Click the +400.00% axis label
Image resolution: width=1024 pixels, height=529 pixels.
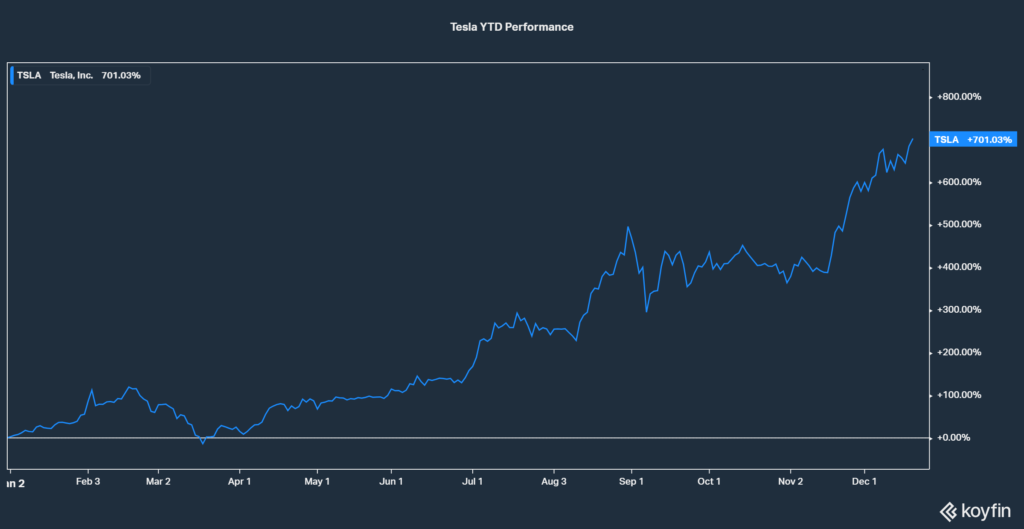[x=959, y=267]
